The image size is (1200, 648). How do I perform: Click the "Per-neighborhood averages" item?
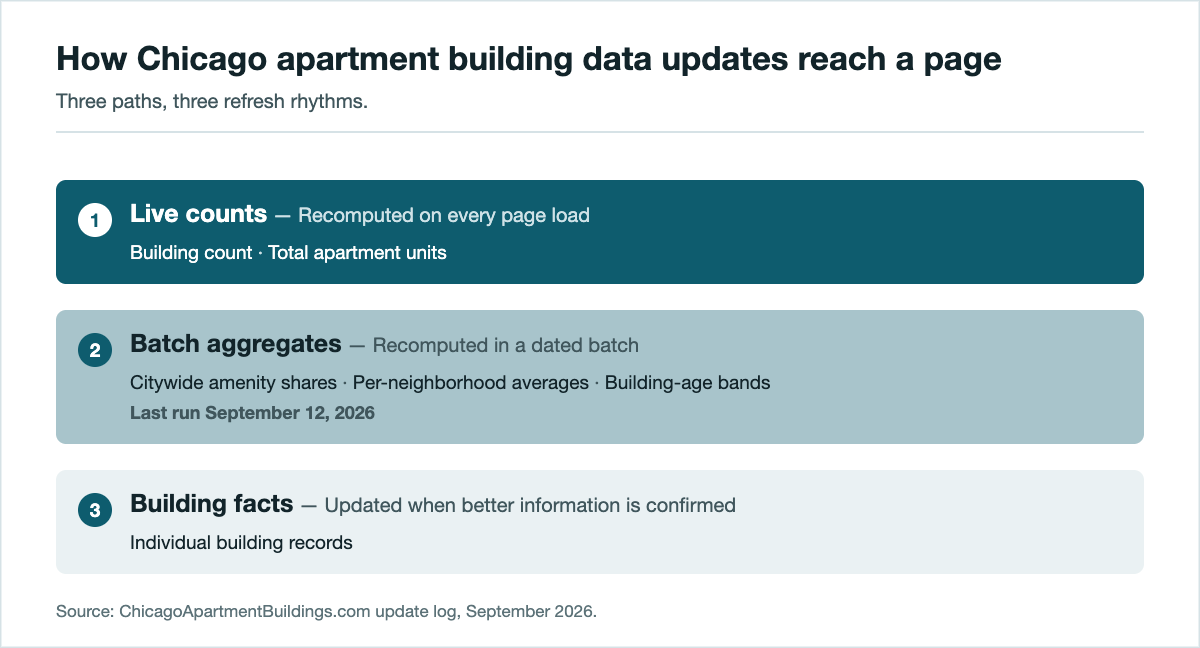pos(471,383)
